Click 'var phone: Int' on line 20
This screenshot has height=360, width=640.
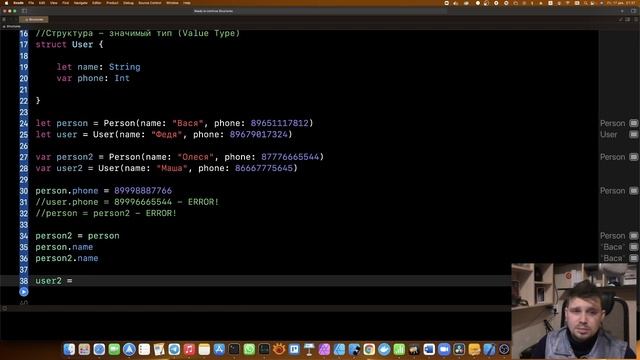coord(93,78)
